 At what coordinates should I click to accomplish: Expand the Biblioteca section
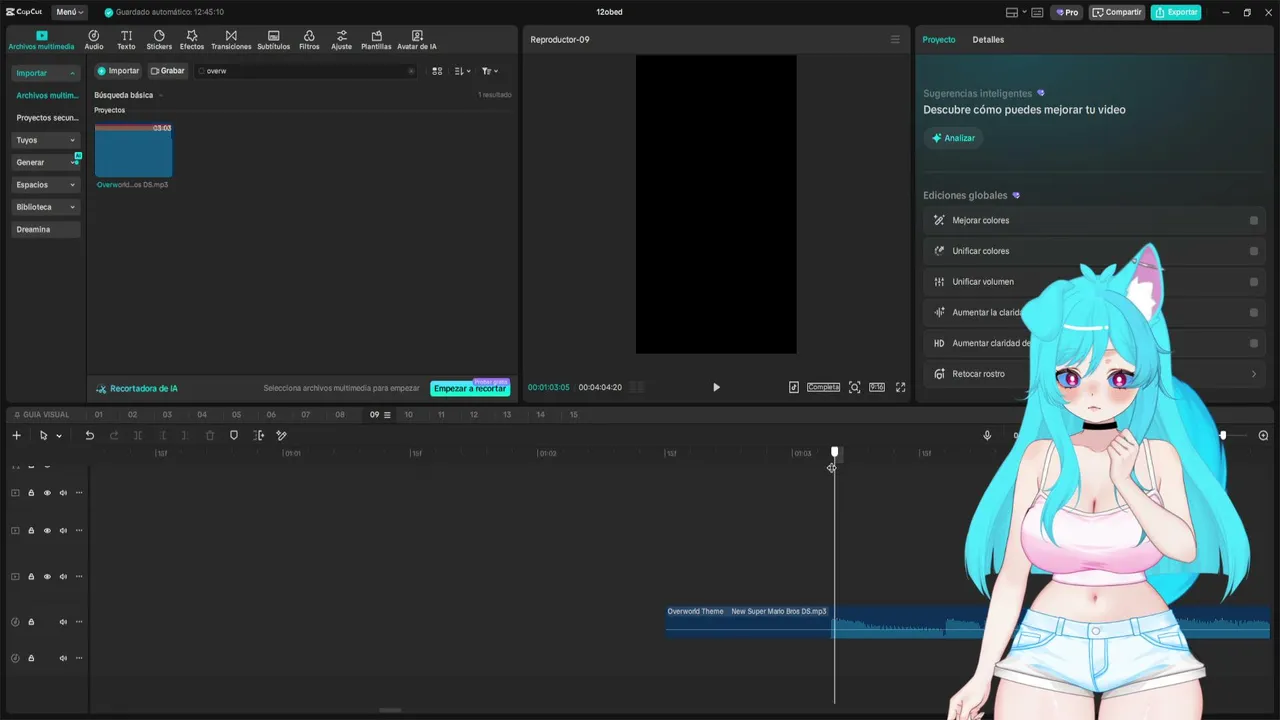(72, 207)
